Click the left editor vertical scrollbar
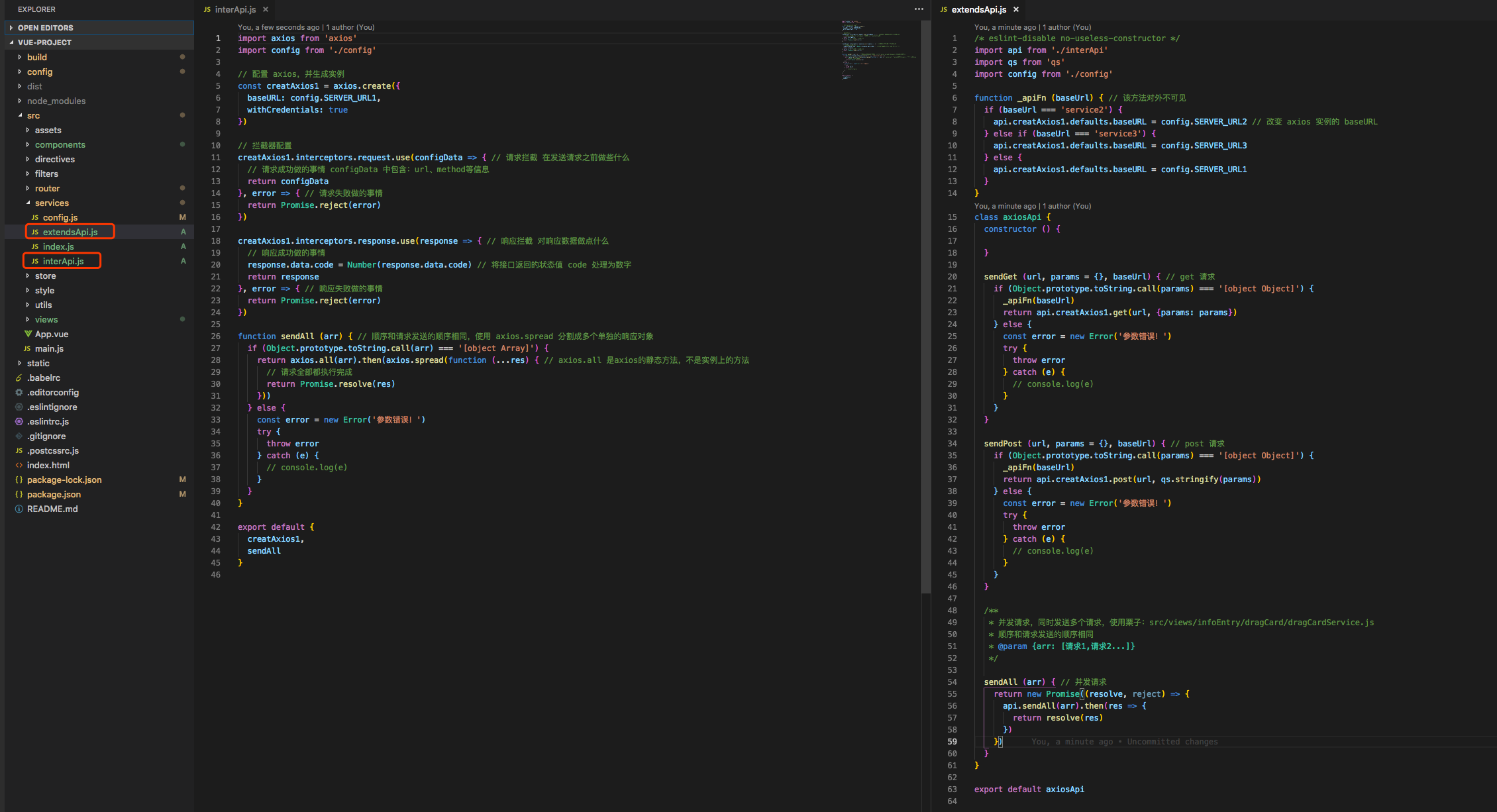Viewport: 1497px width, 812px height. click(x=925, y=305)
